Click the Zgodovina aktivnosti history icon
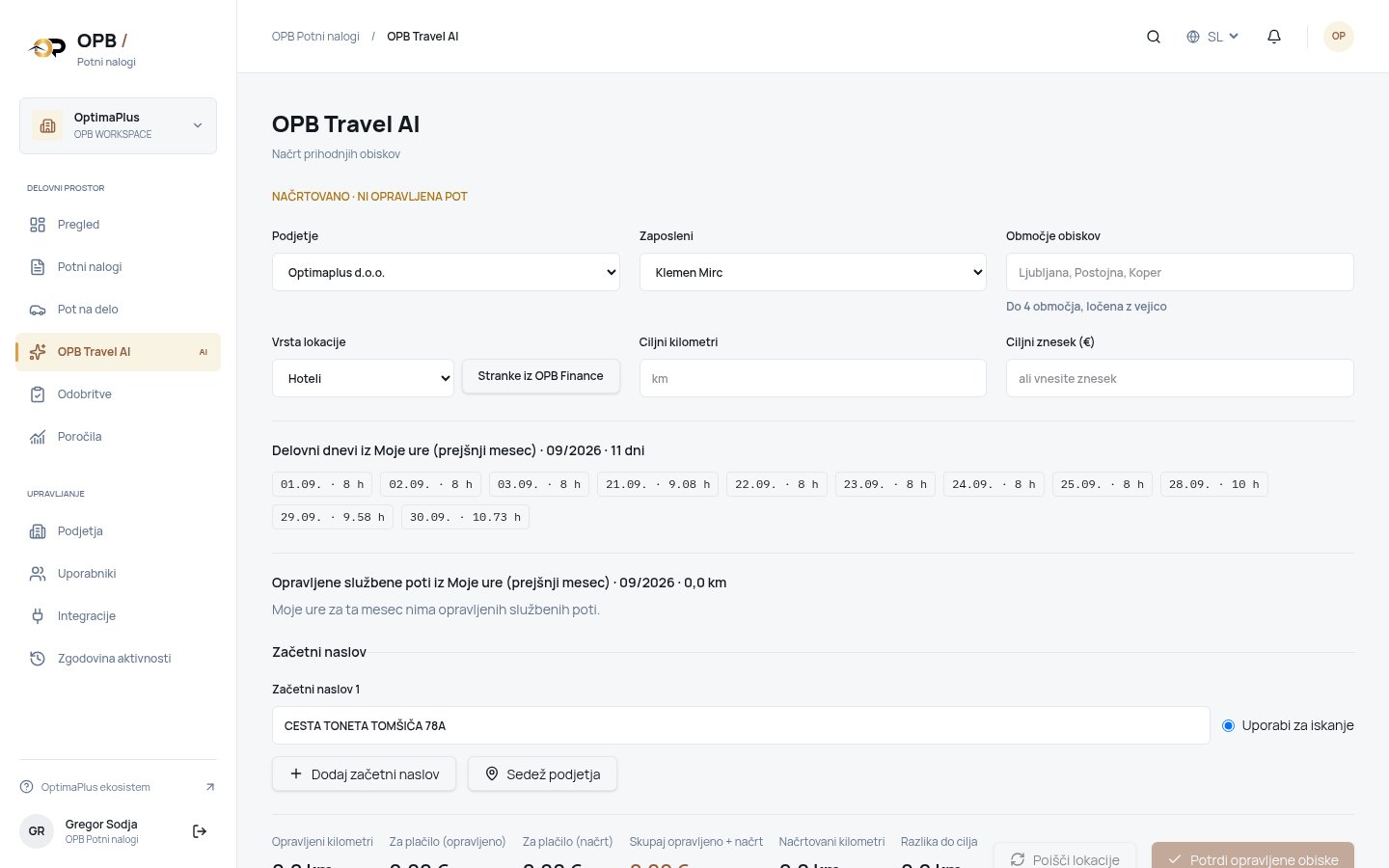1389x868 pixels. click(x=38, y=659)
